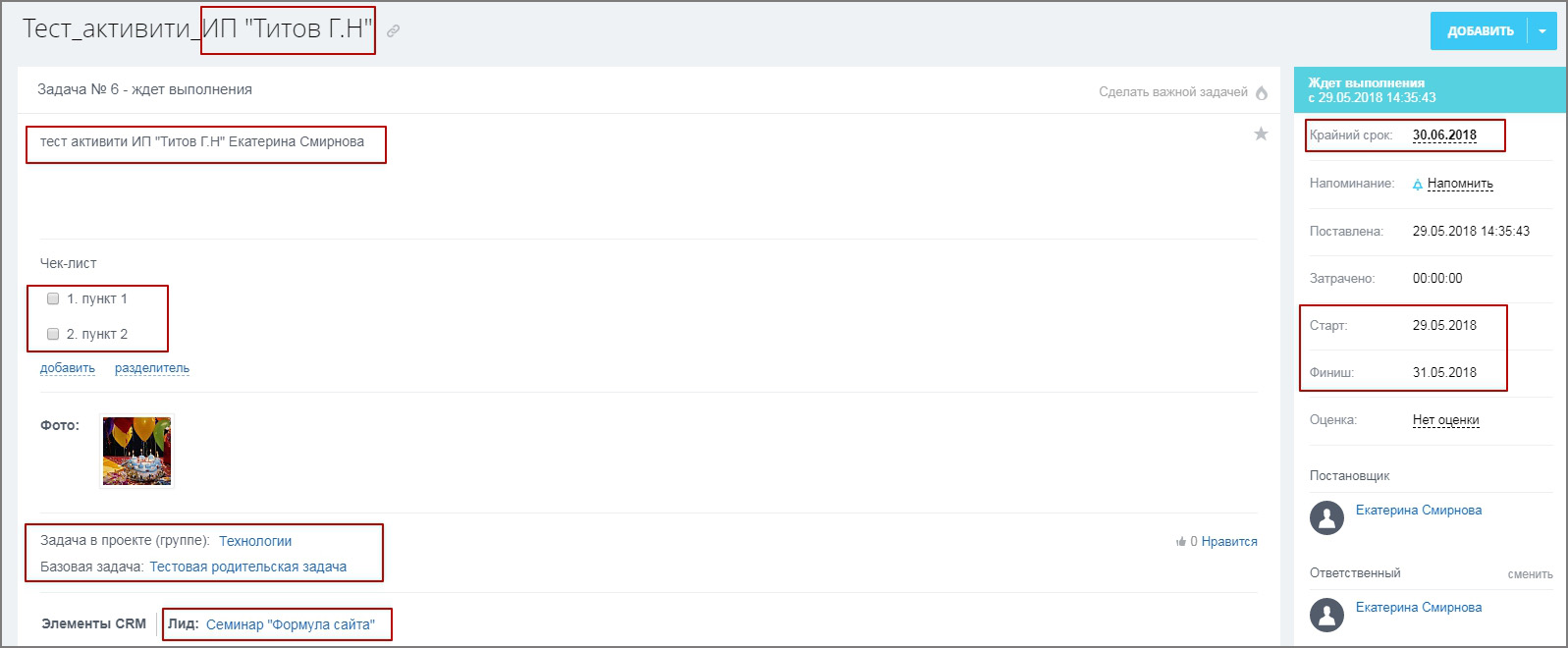This screenshot has width=1568, height=648.
Task: Open parent task "Тестовая родительская задача"
Action: pyautogui.click(x=248, y=567)
